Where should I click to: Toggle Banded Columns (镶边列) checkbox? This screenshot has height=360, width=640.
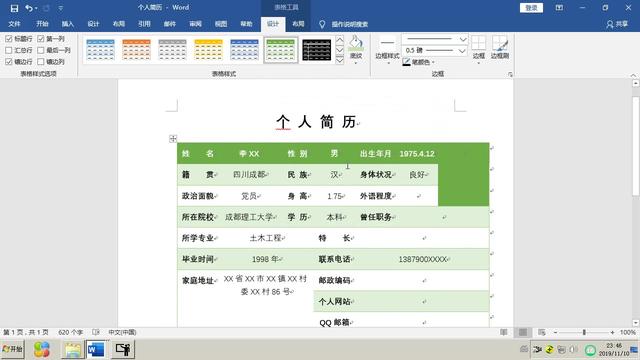[x=40, y=62]
